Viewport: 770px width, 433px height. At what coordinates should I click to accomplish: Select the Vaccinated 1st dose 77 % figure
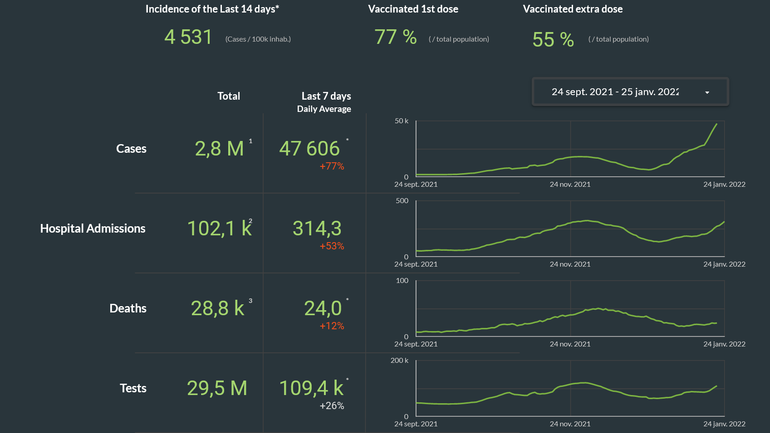point(395,38)
